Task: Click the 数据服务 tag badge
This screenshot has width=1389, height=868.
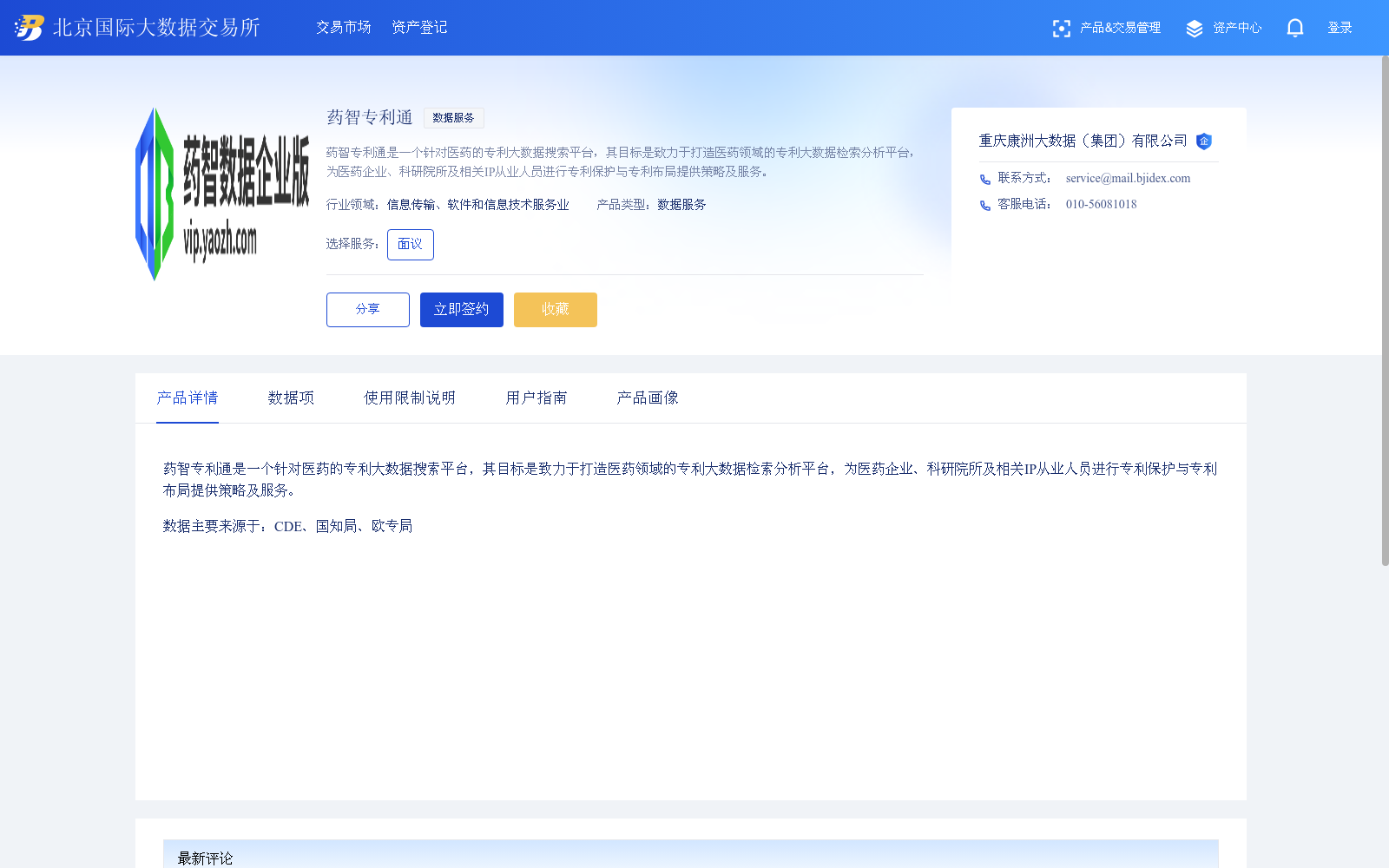Action: tap(453, 118)
